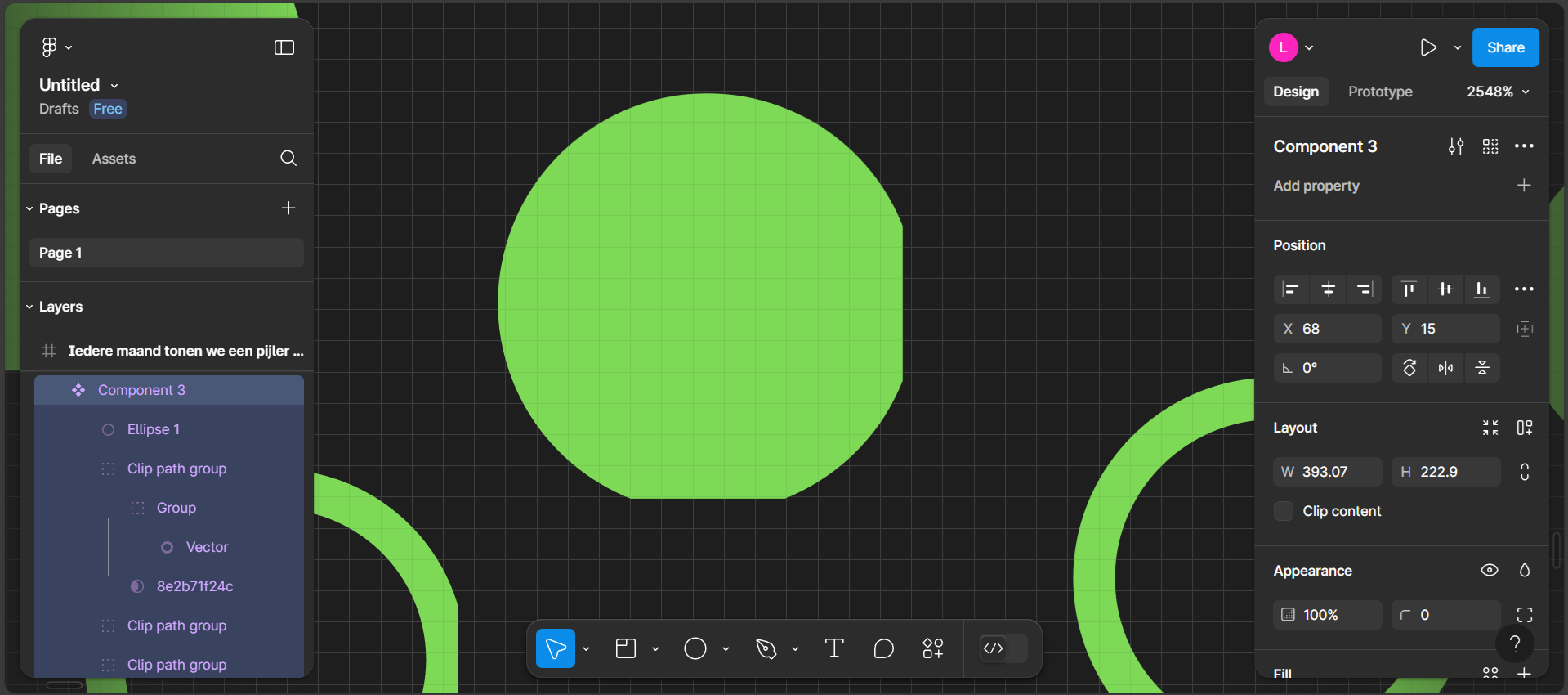Align top edges
This screenshot has width=1568, height=695.
click(1409, 289)
